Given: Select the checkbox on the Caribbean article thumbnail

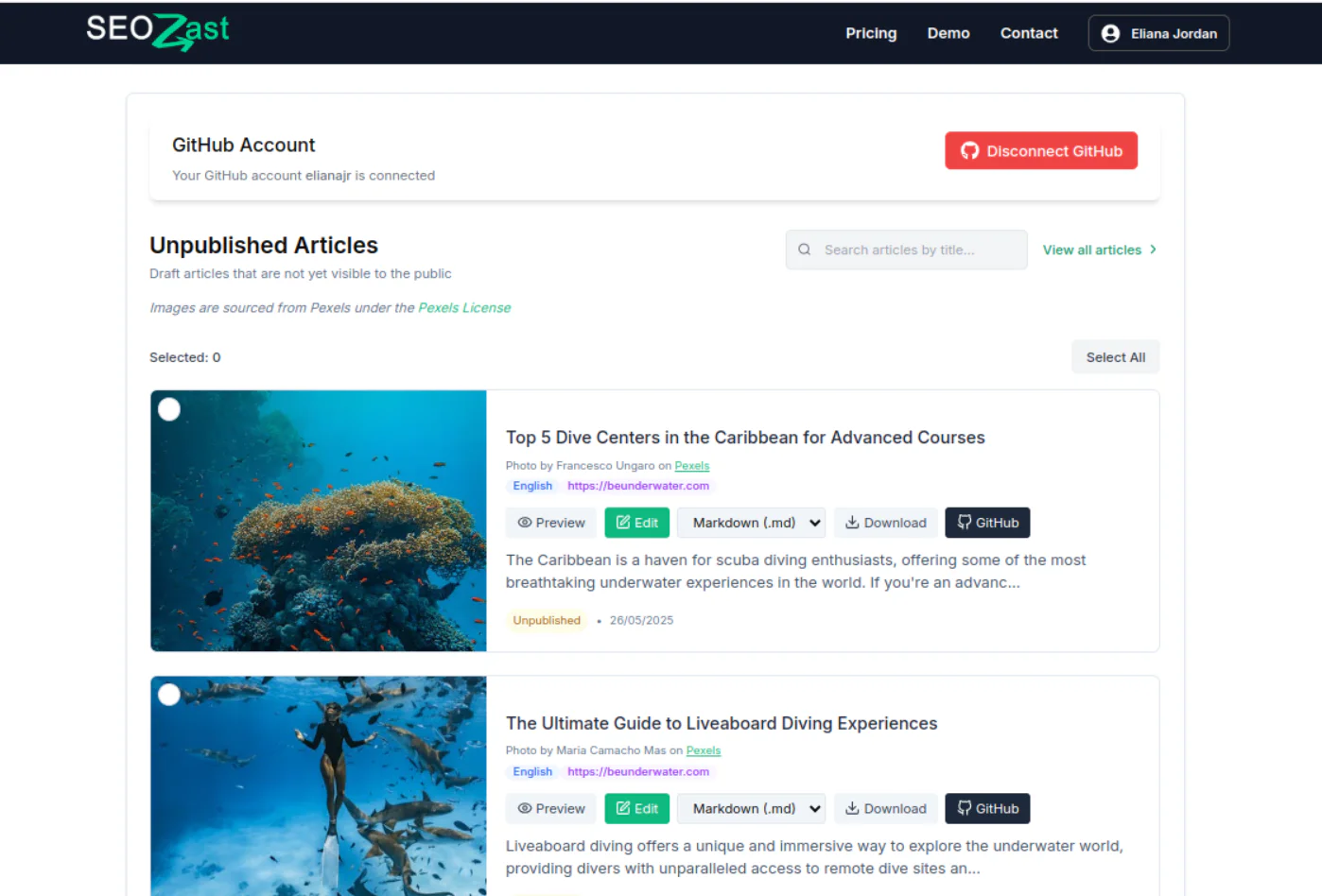Looking at the screenshot, I should coord(168,409).
